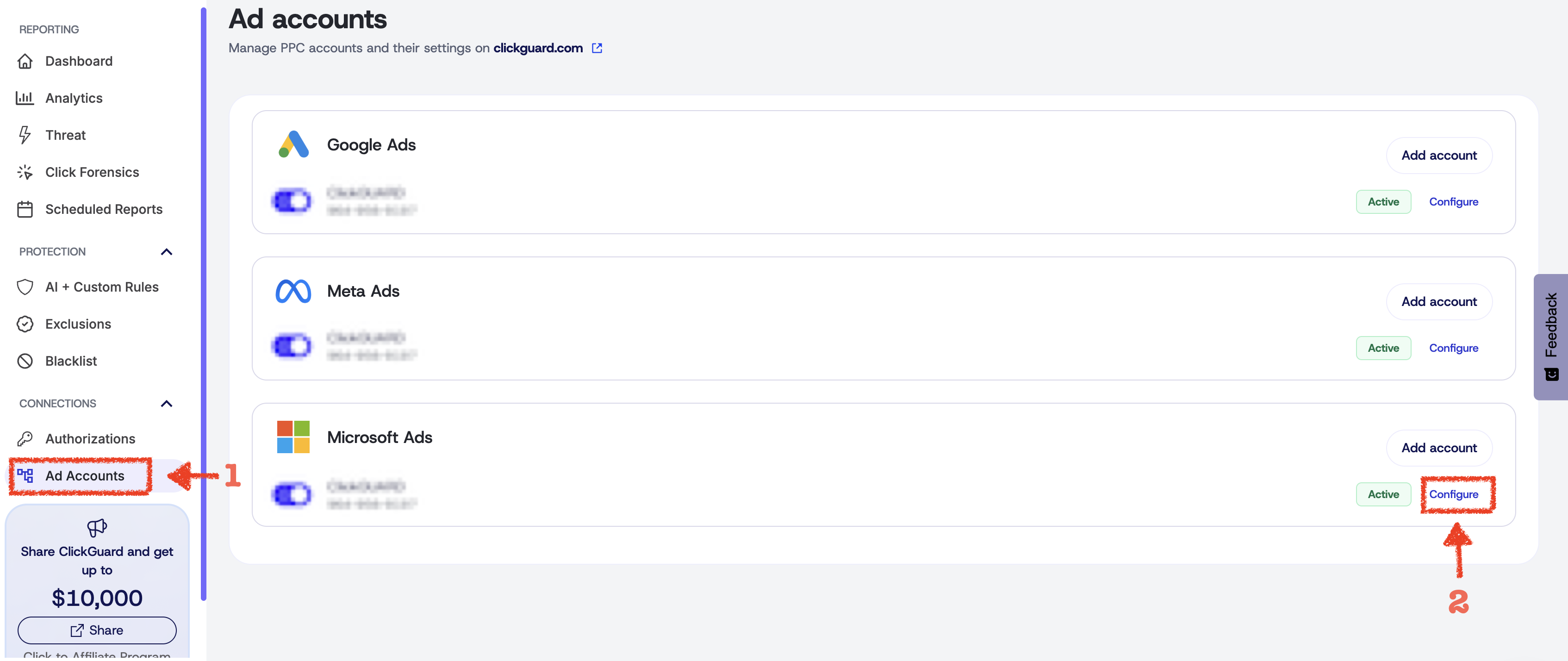
Task: Click Add account for Microsoft Ads
Action: click(x=1439, y=447)
